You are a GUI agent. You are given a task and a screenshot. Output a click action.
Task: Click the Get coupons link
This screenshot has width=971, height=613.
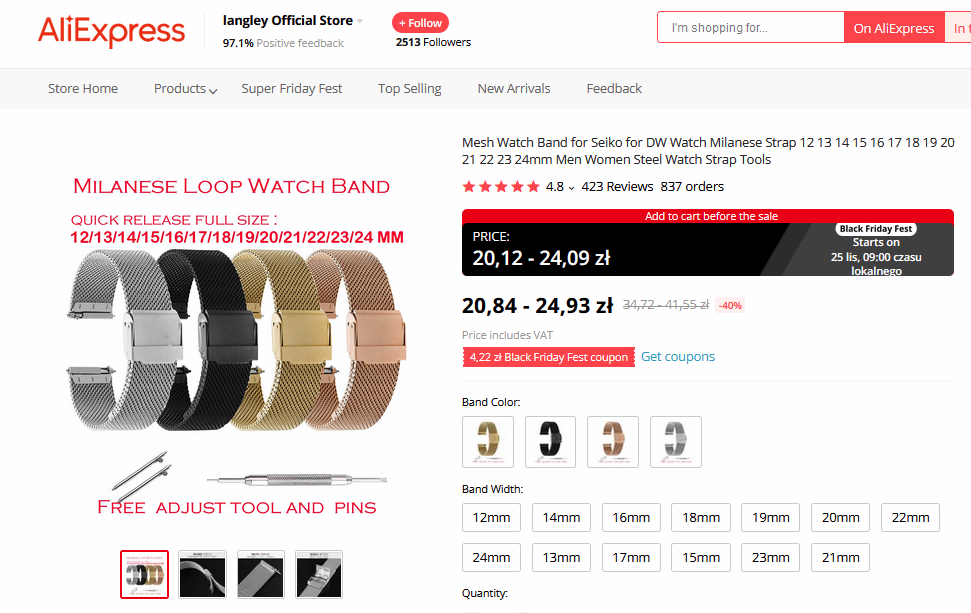point(677,357)
